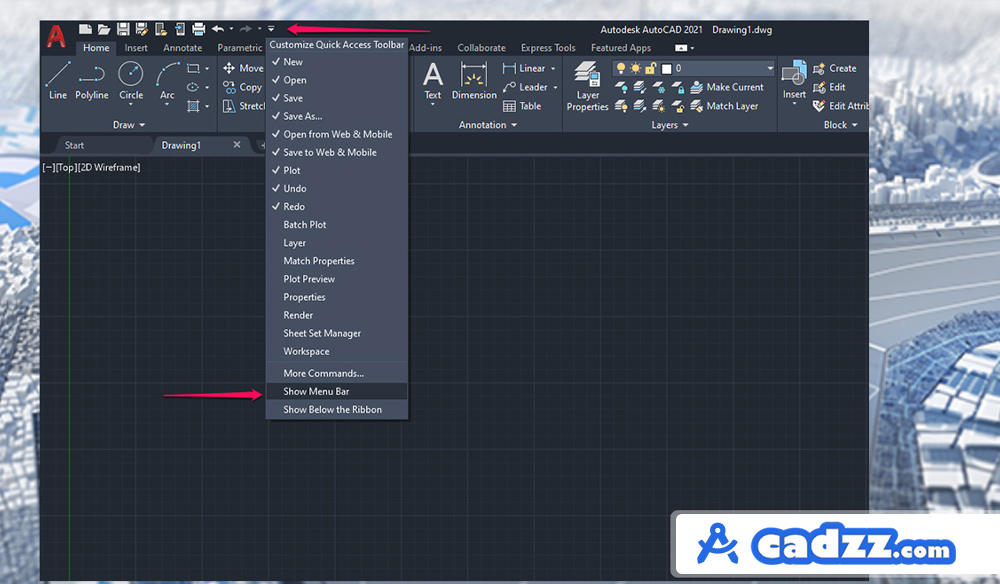This screenshot has width=1000, height=584.
Task: Uncheck Plot in the customize menu
Action: click(x=337, y=170)
